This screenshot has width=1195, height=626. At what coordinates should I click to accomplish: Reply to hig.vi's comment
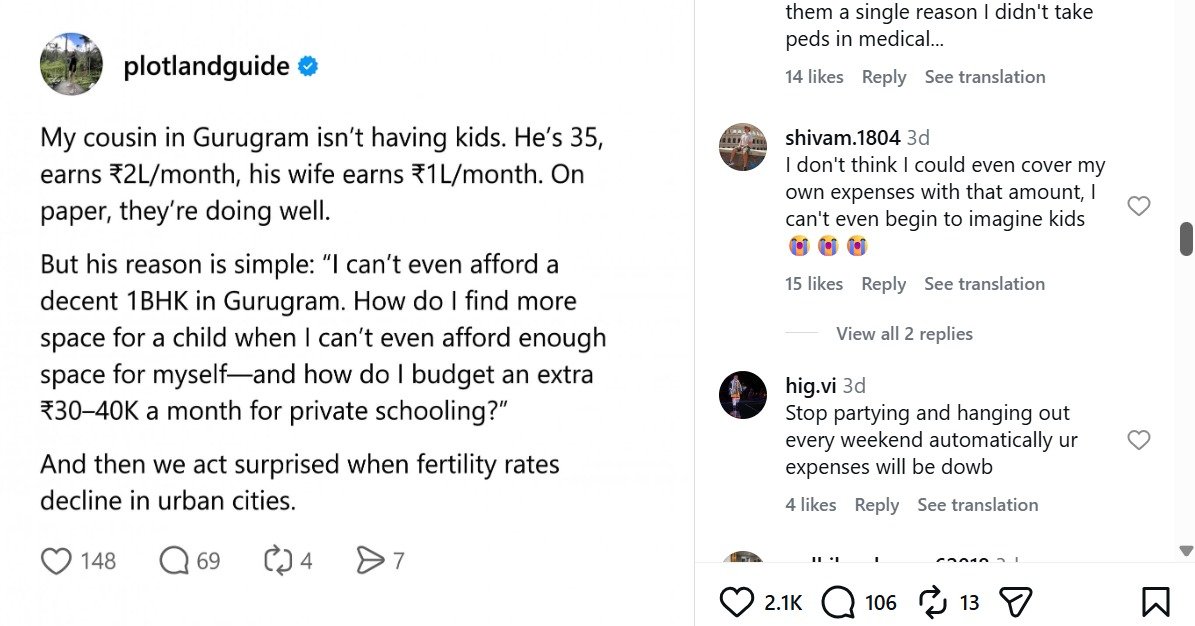[876, 505]
